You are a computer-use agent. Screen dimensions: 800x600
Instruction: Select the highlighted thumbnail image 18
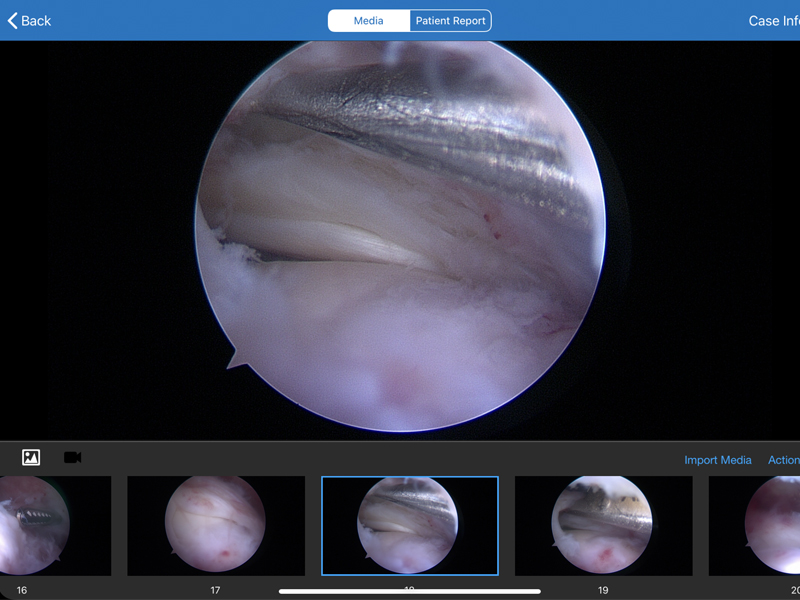click(410, 526)
